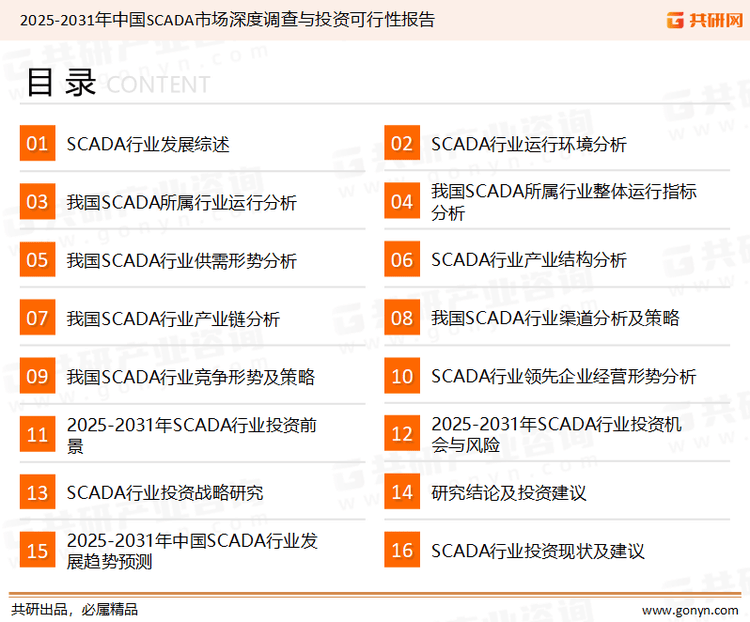Open chapter SCADA行业发展综述
Image resolution: width=750 pixels, height=622 pixels.
point(148,144)
